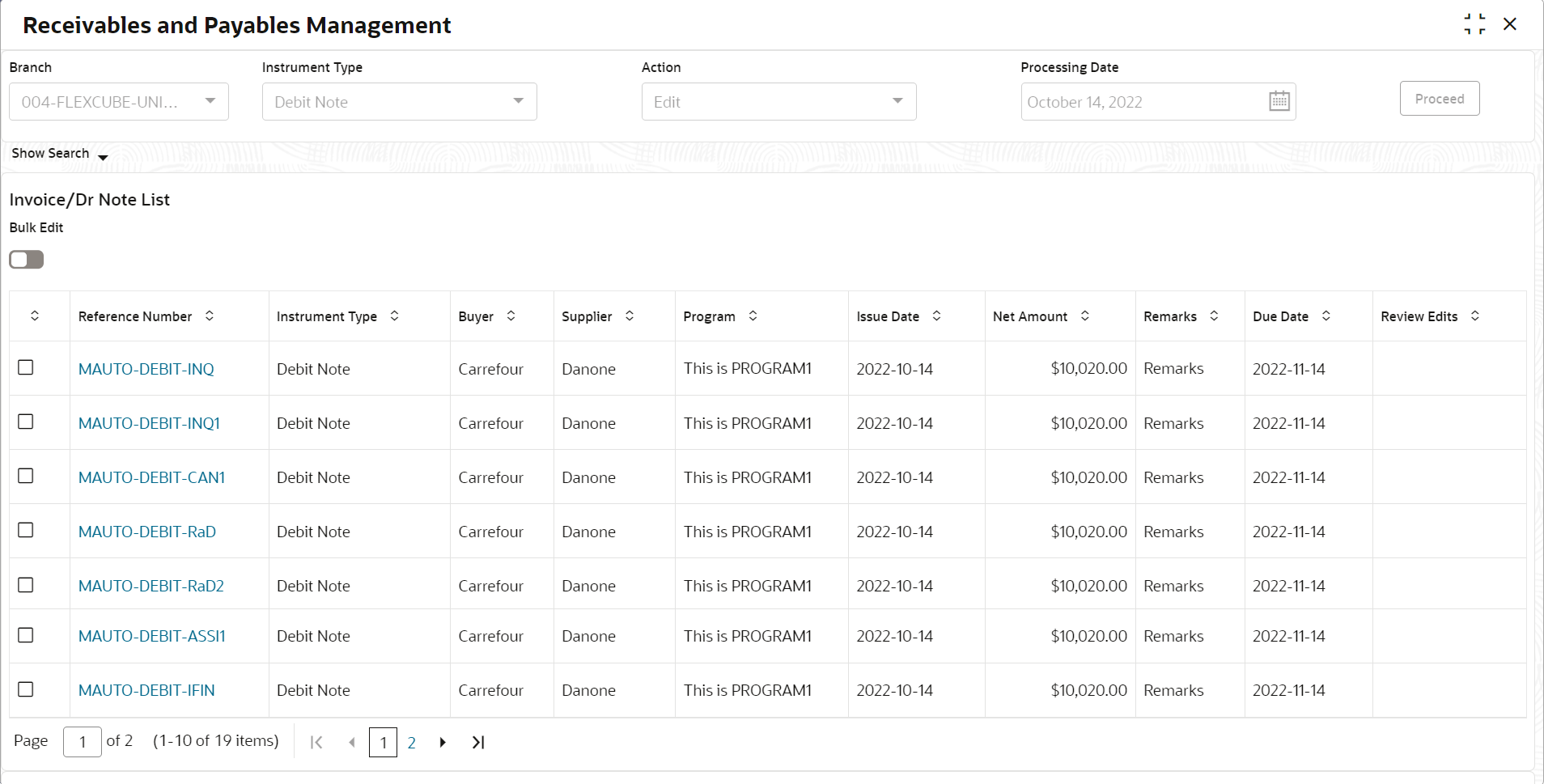The height and width of the screenshot is (784, 1544).
Task: Go to the first page
Action: [316, 742]
